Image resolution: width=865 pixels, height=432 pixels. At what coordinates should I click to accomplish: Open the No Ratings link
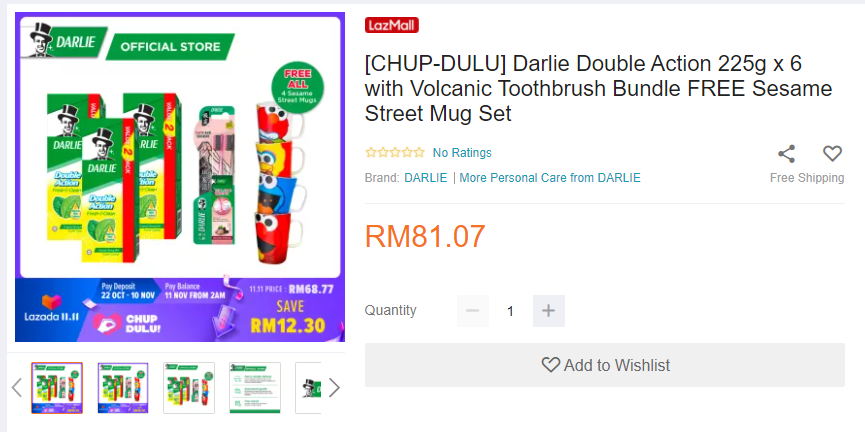(x=462, y=153)
